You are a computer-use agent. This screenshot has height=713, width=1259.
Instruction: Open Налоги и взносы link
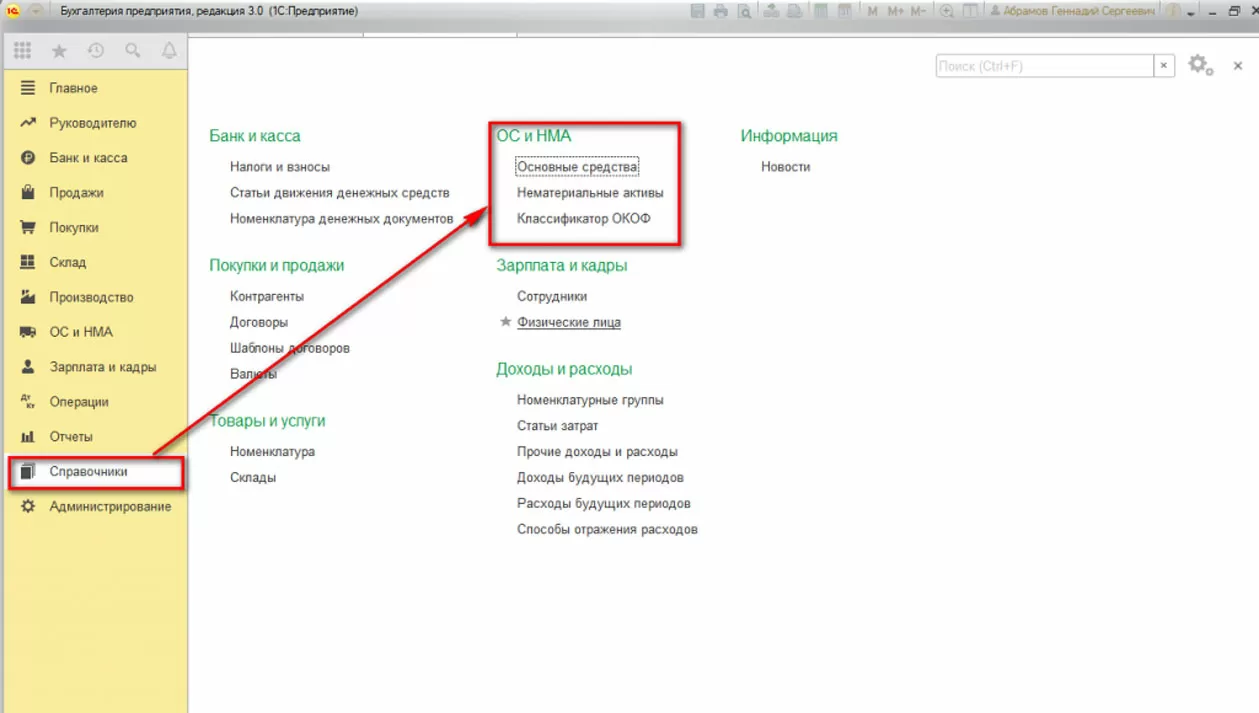click(280, 167)
